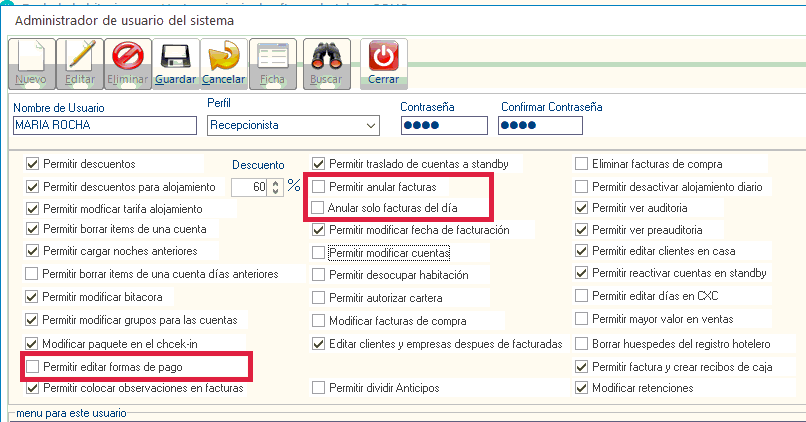Check Permitir editar formas de pago

click(33, 367)
